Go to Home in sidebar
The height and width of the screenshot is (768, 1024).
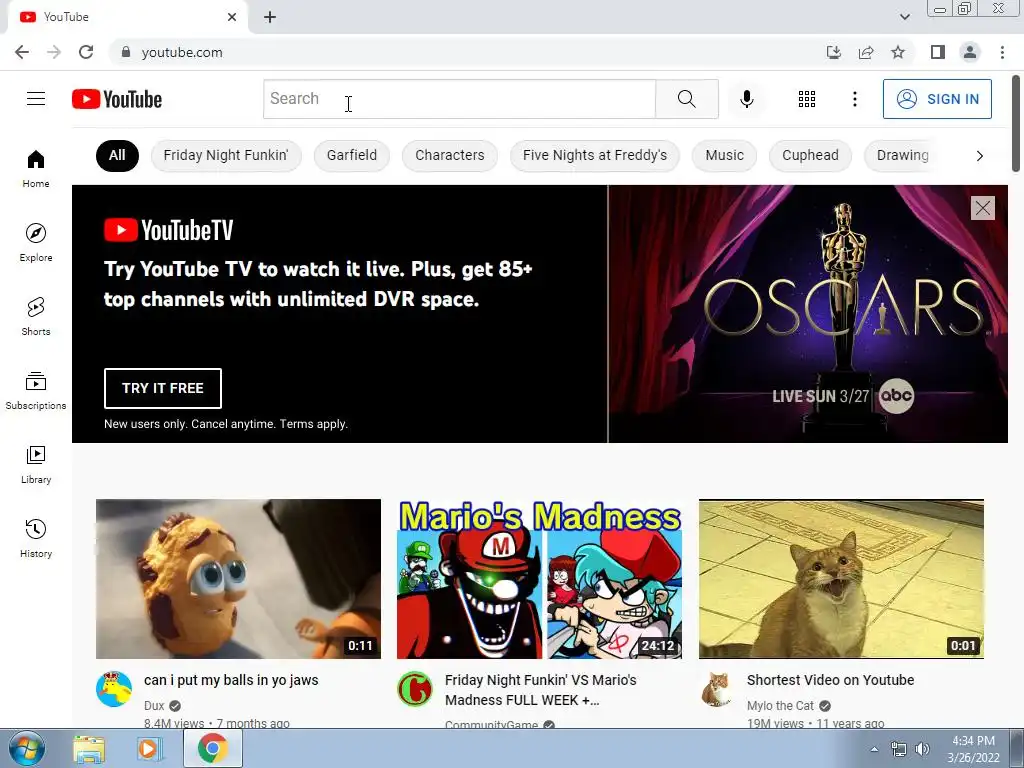click(x=36, y=168)
